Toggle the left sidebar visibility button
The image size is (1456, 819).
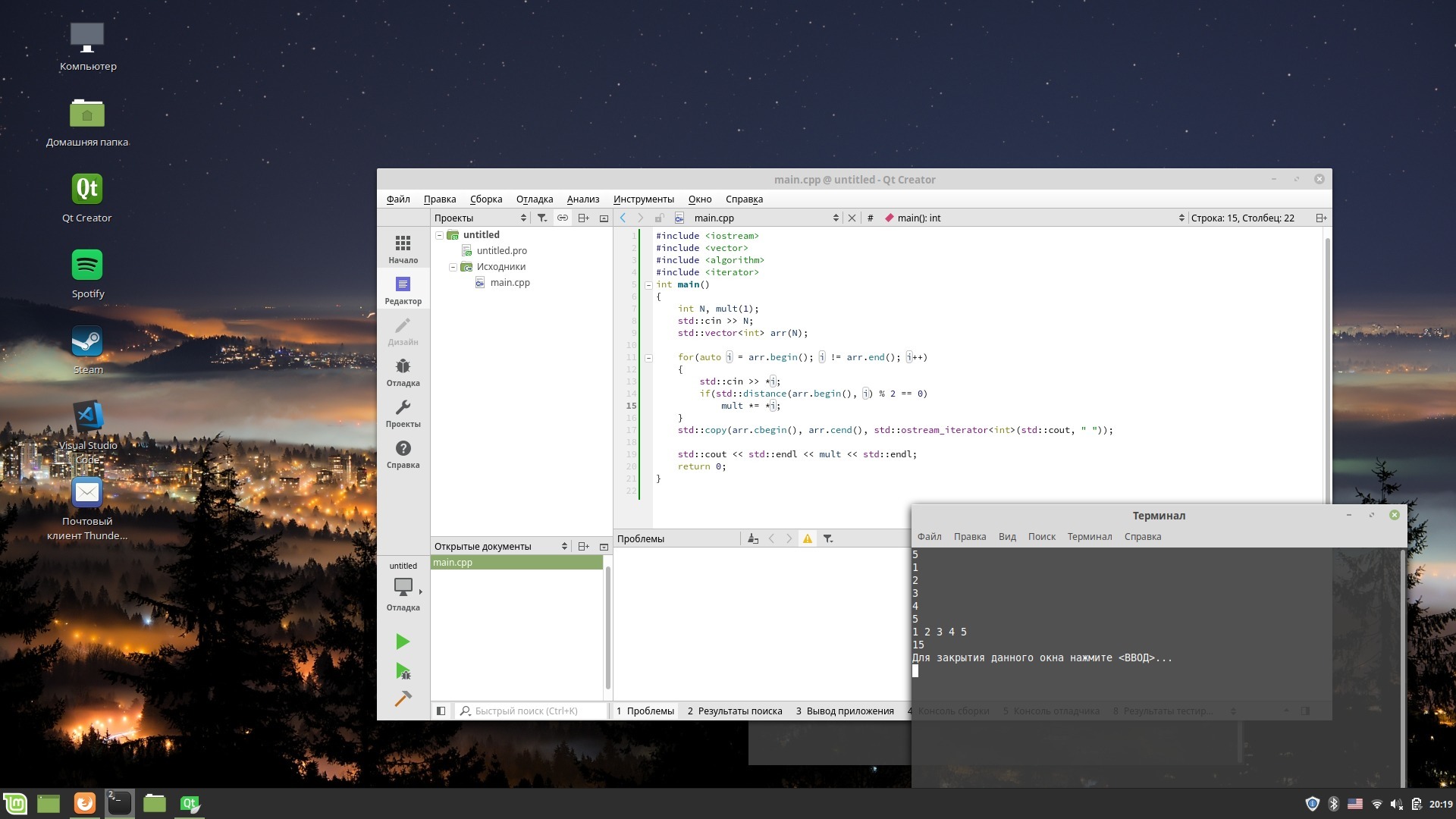pos(441,711)
